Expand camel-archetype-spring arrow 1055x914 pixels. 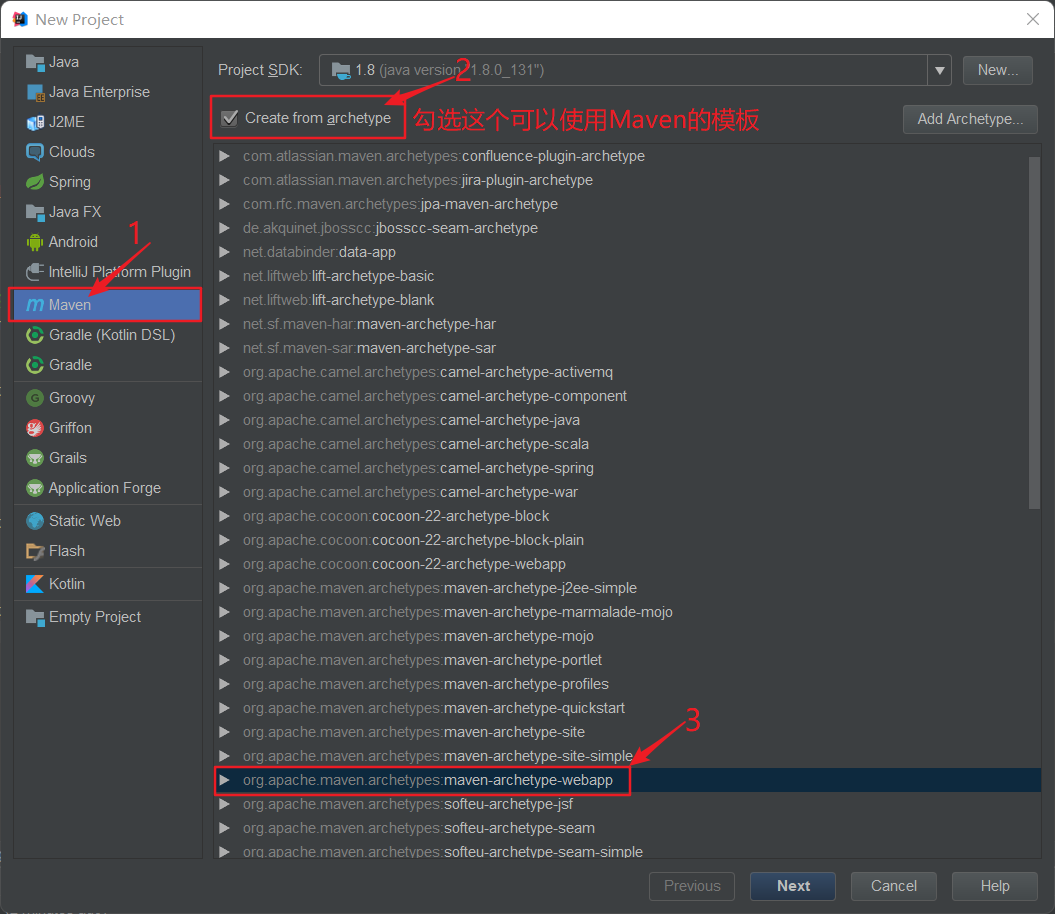coord(225,468)
